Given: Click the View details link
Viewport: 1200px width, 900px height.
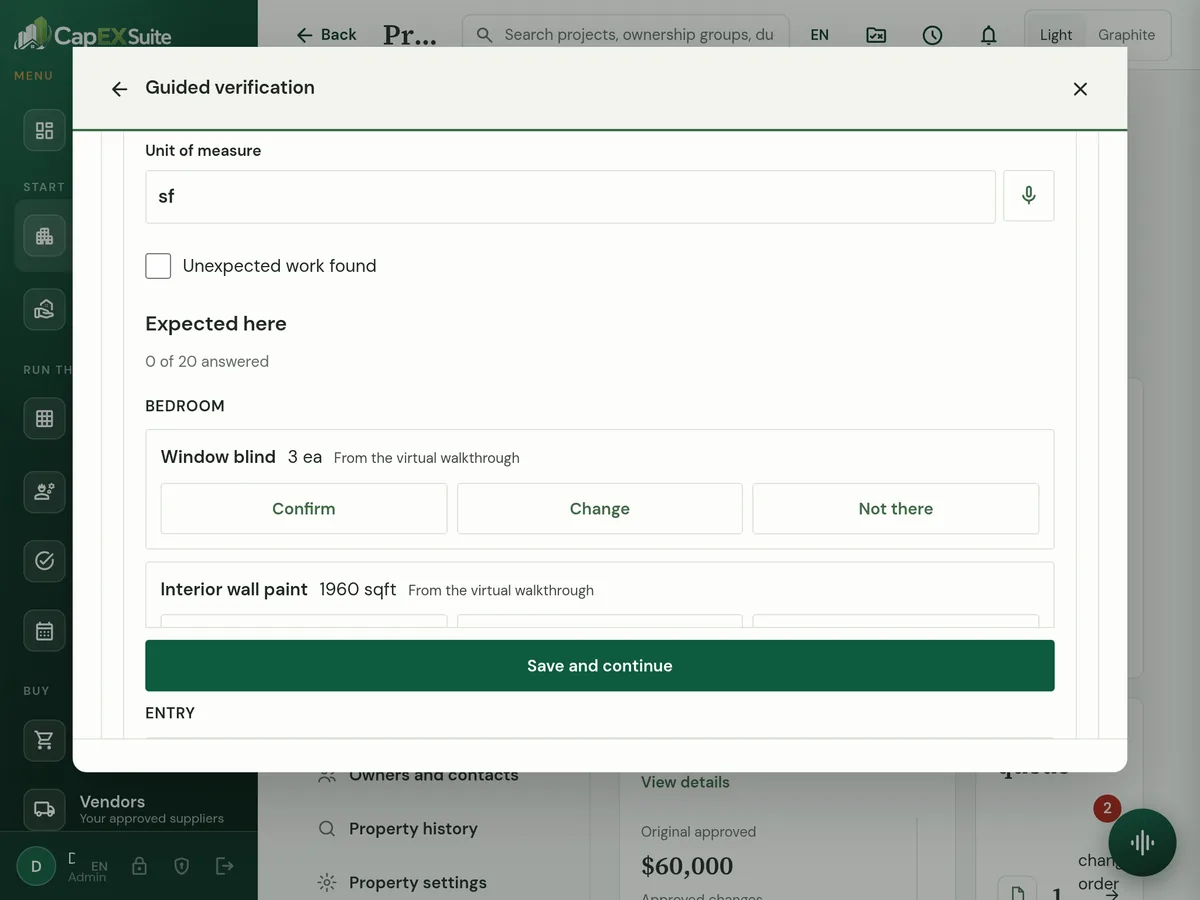Looking at the screenshot, I should pos(685,782).
